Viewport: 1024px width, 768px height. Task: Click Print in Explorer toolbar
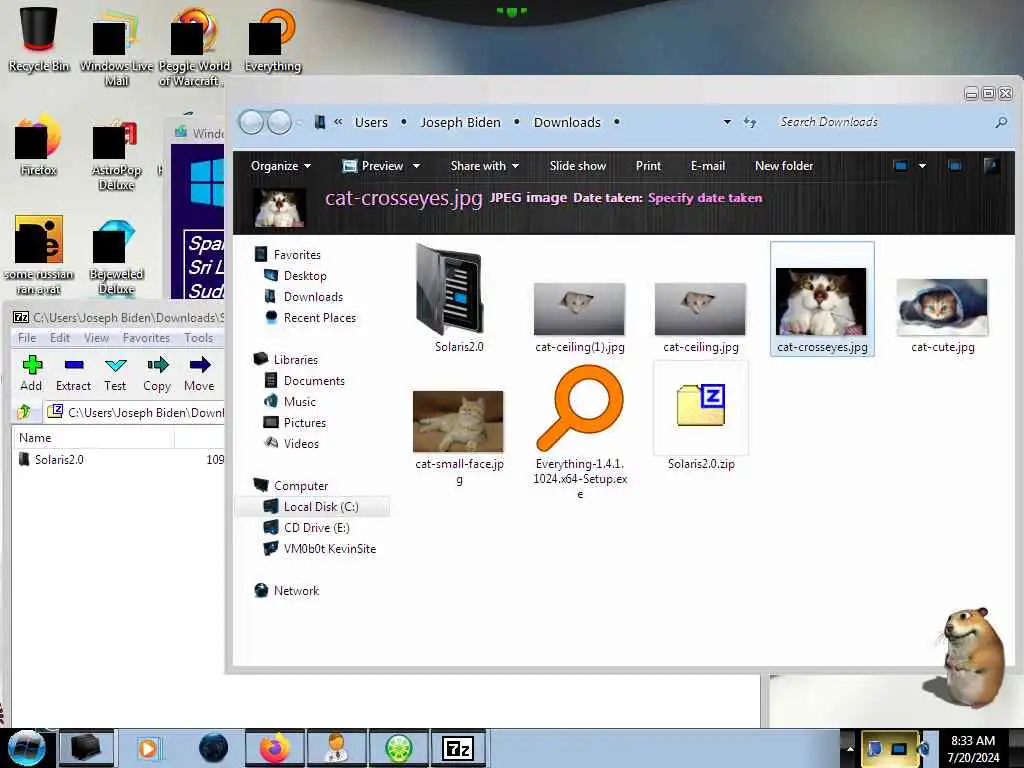tap(648, 166)
